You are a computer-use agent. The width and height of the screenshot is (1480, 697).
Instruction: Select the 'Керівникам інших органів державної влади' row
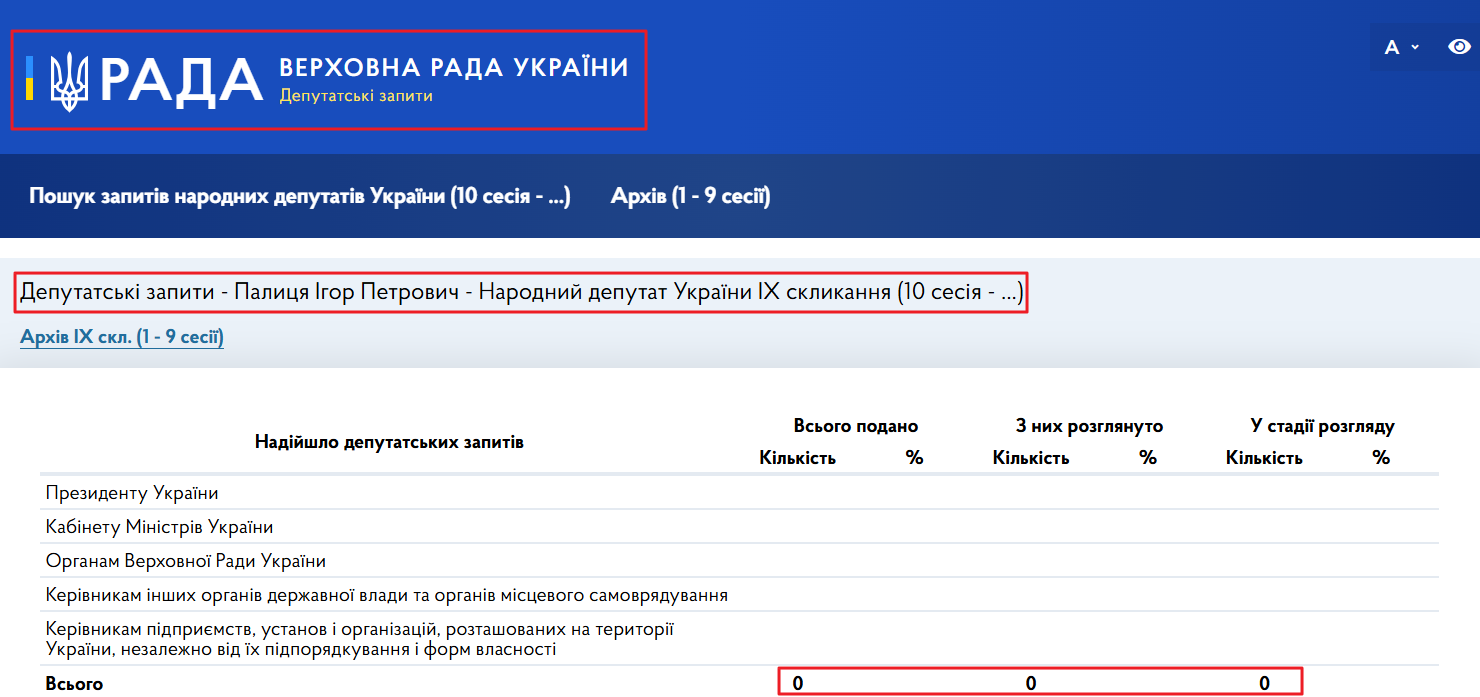tap(740, 595)
